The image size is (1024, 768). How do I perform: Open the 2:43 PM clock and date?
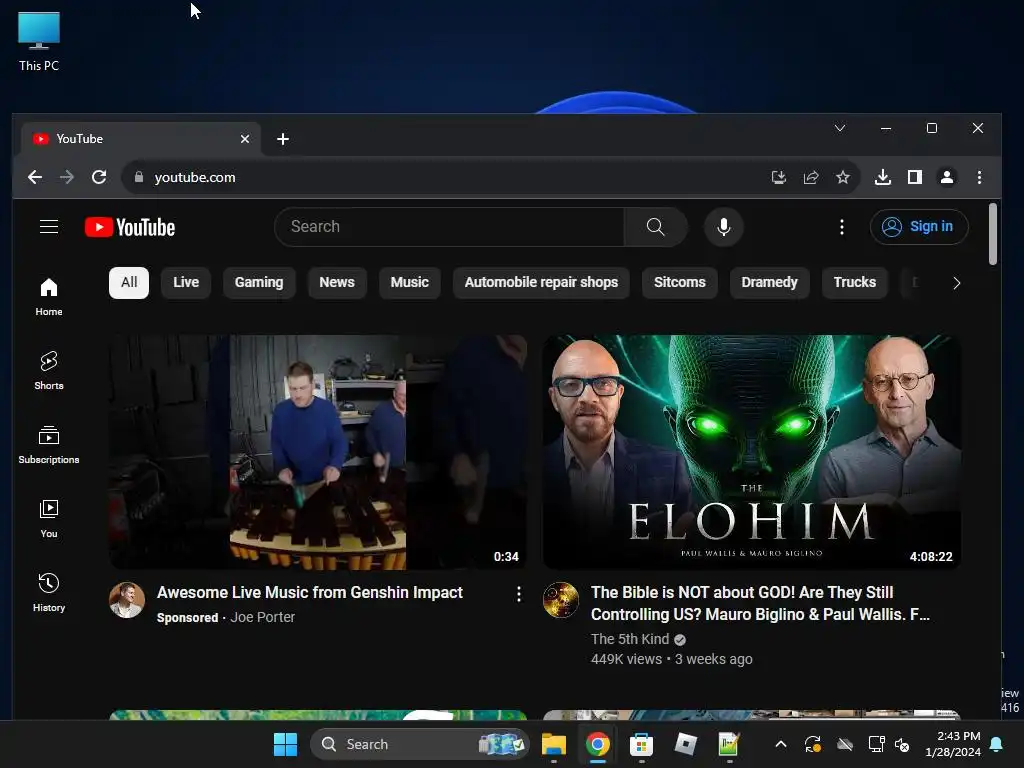(x=953, y=744)
